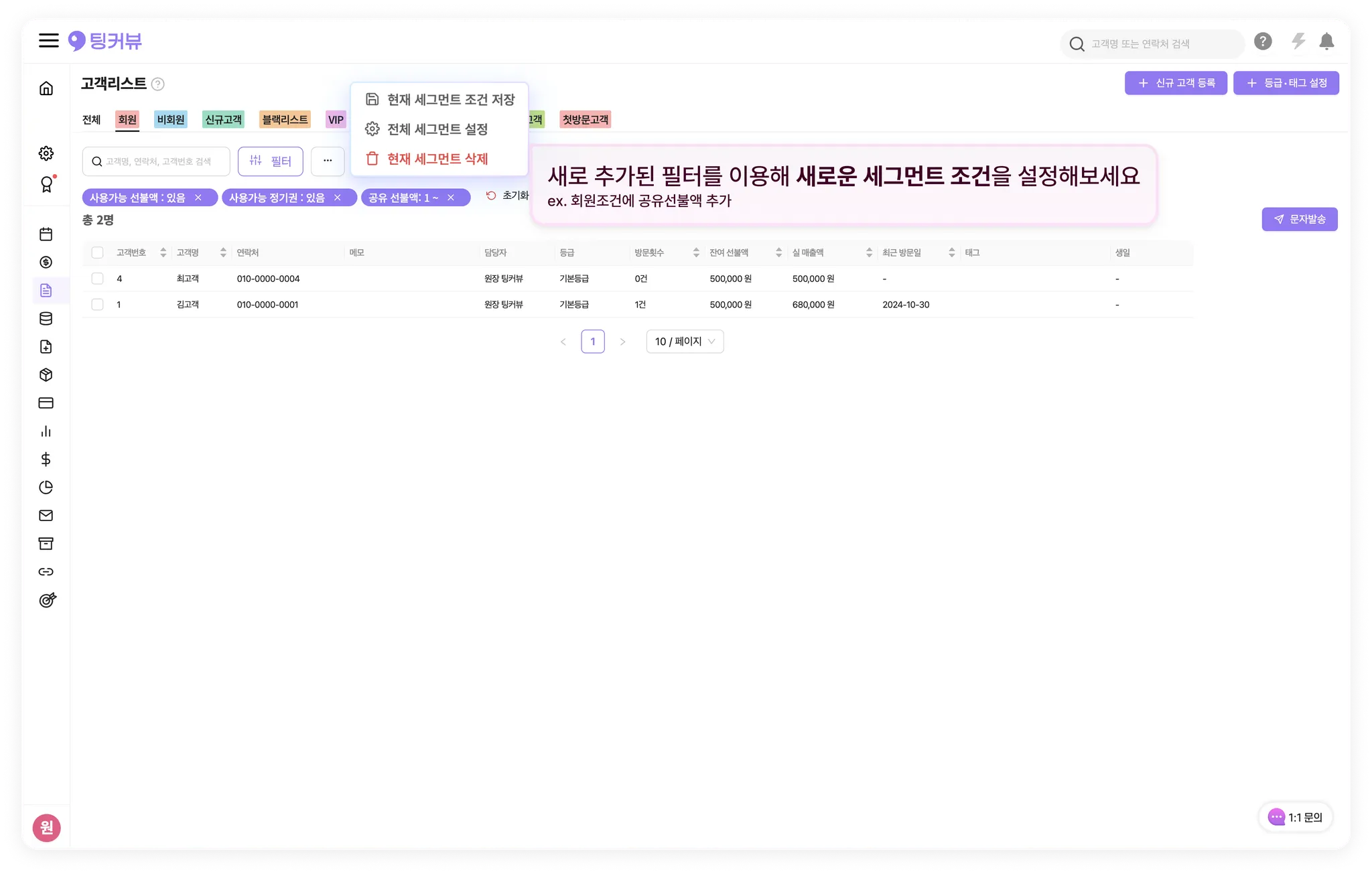Viewport: 1372px width, 874px height.
Task: Click the help question mark icon
Action: [1263, 42]
